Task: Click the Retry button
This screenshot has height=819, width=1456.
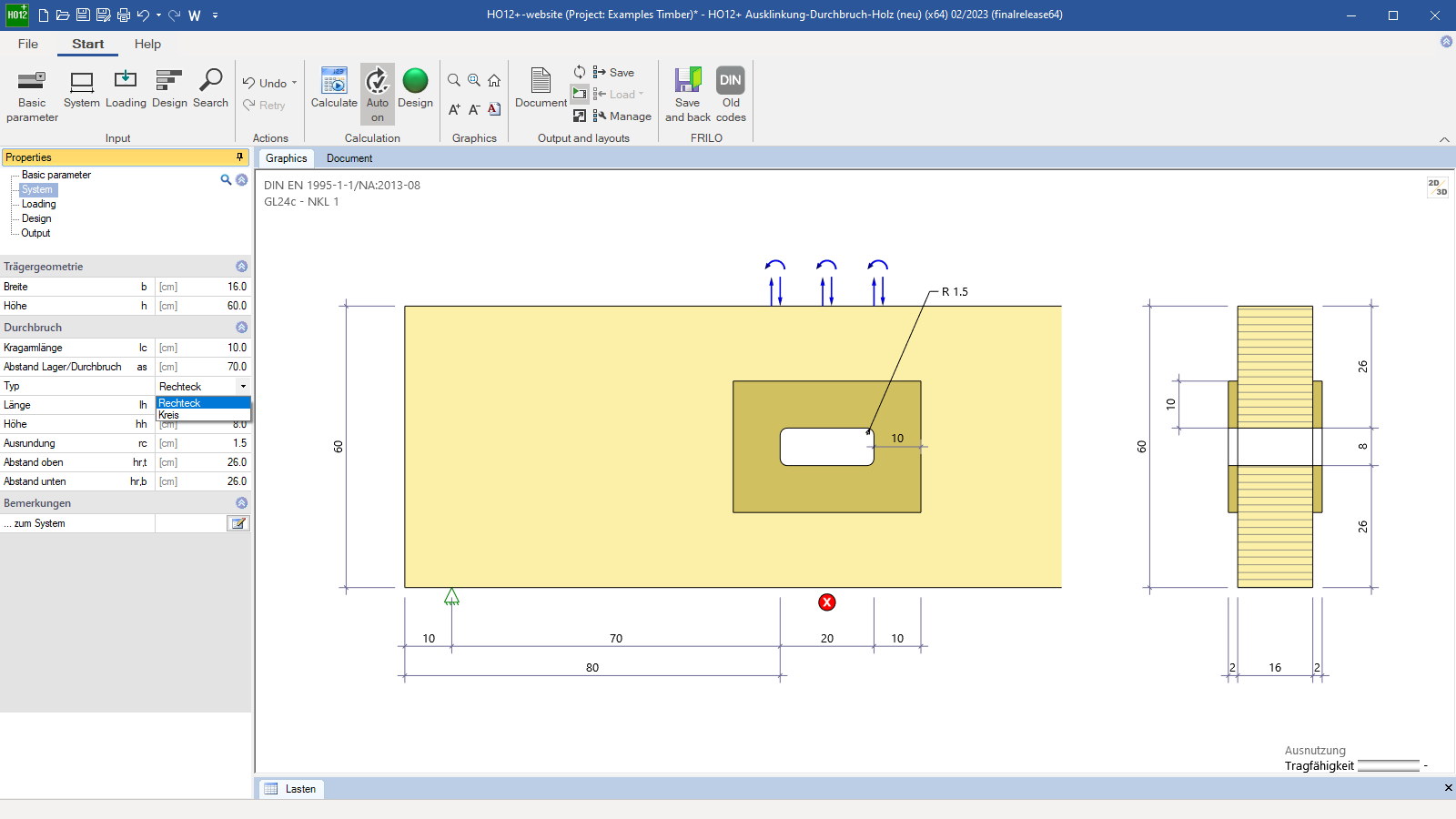Action: pos(264,105)
